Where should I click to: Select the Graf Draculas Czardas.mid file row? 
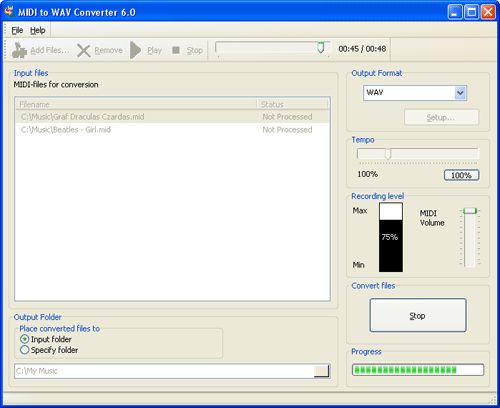coord(172,117)
